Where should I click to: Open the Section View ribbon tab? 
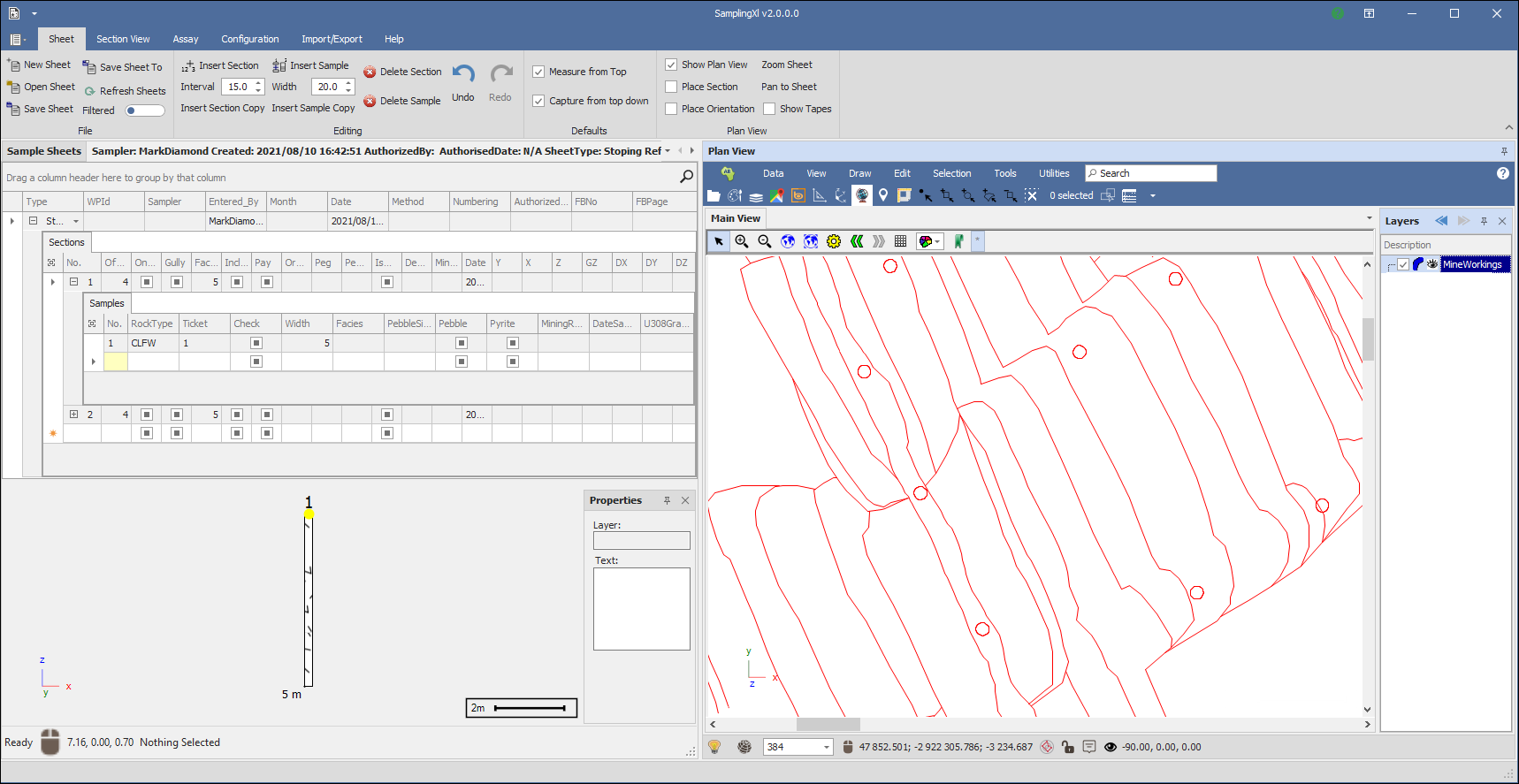123,39
